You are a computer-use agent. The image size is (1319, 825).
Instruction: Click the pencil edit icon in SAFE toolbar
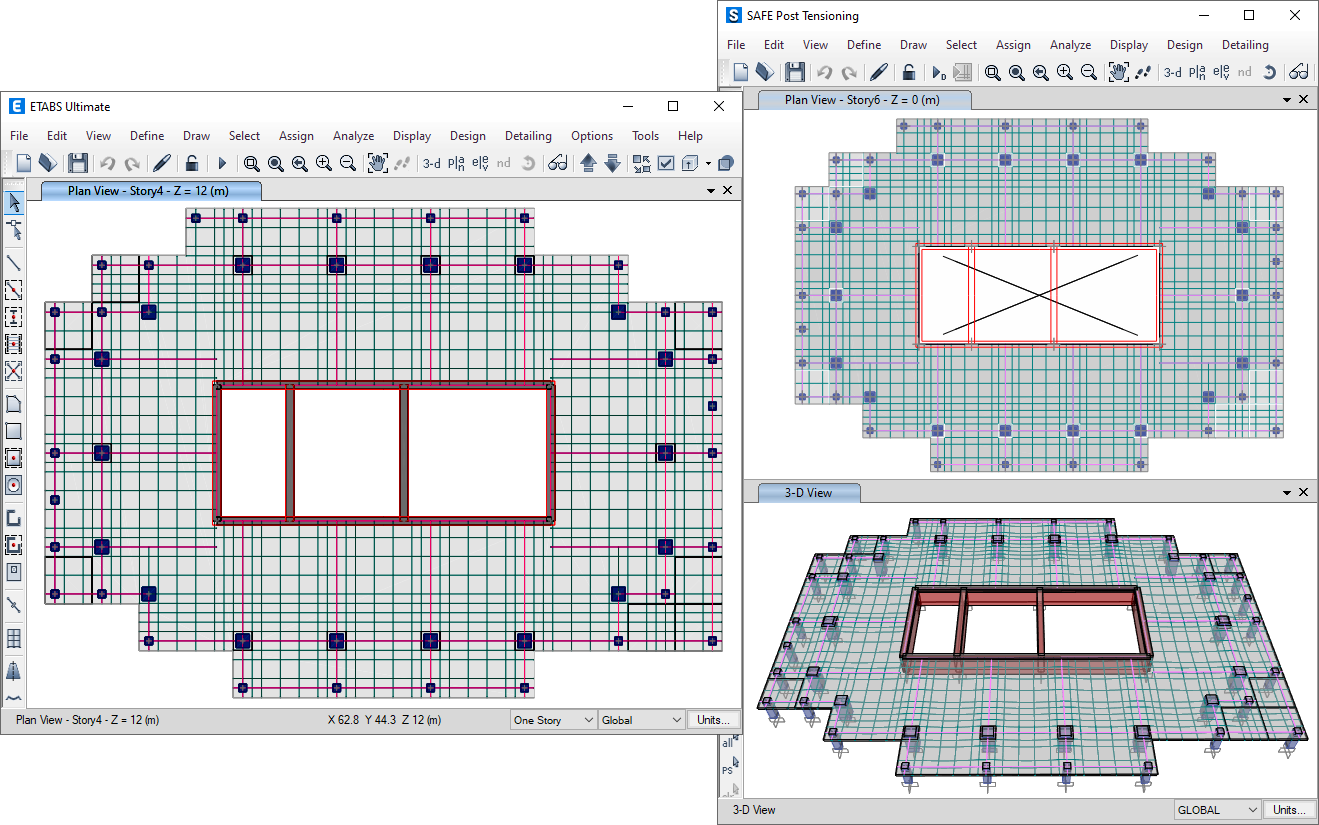(878, 72)
